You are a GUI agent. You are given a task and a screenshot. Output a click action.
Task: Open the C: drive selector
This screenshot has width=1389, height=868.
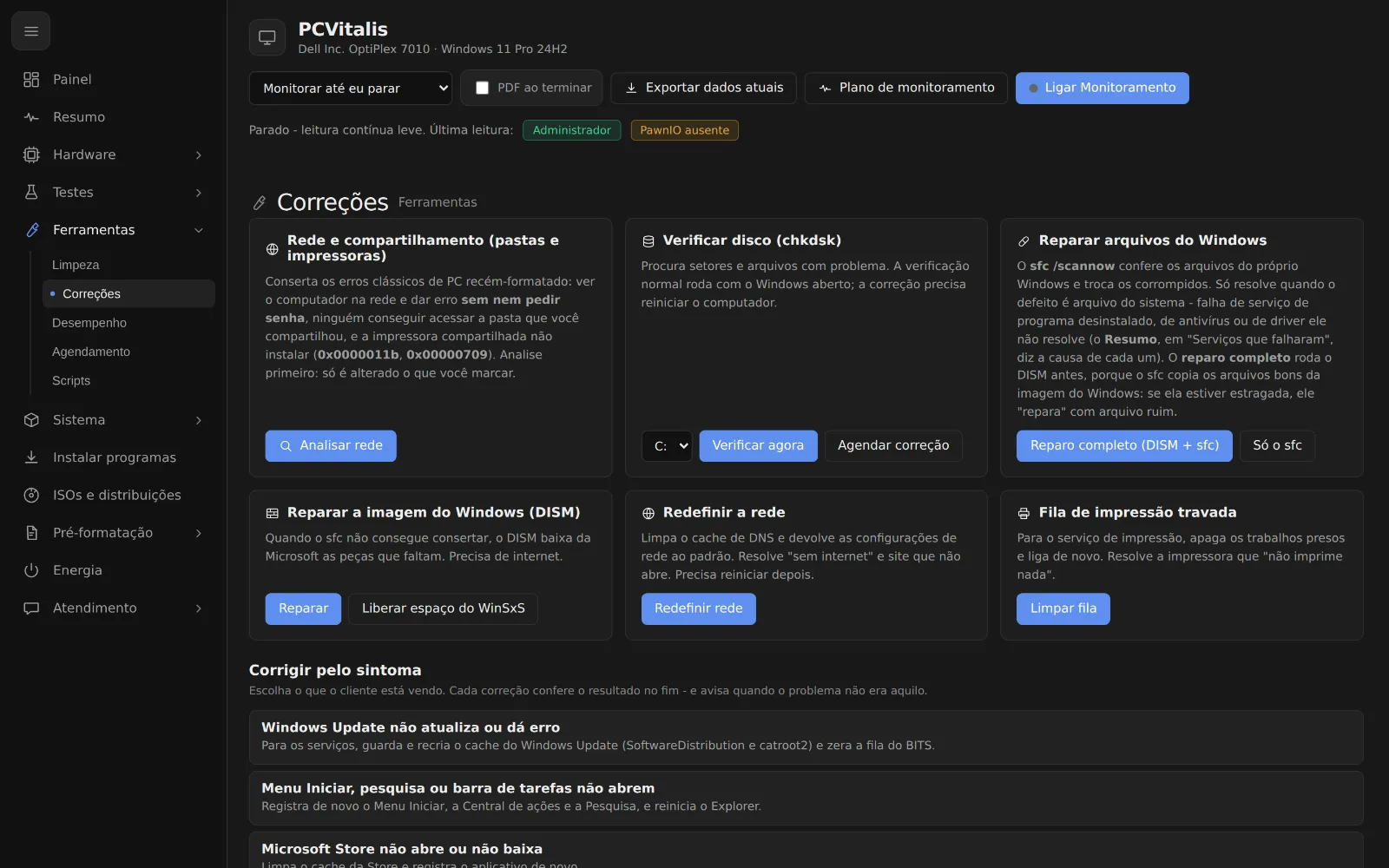[x=667, y=446]
